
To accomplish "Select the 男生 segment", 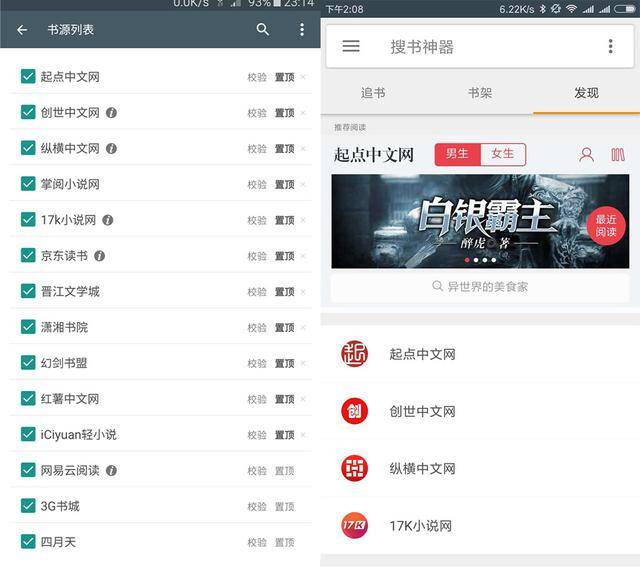I will [458, 154].
